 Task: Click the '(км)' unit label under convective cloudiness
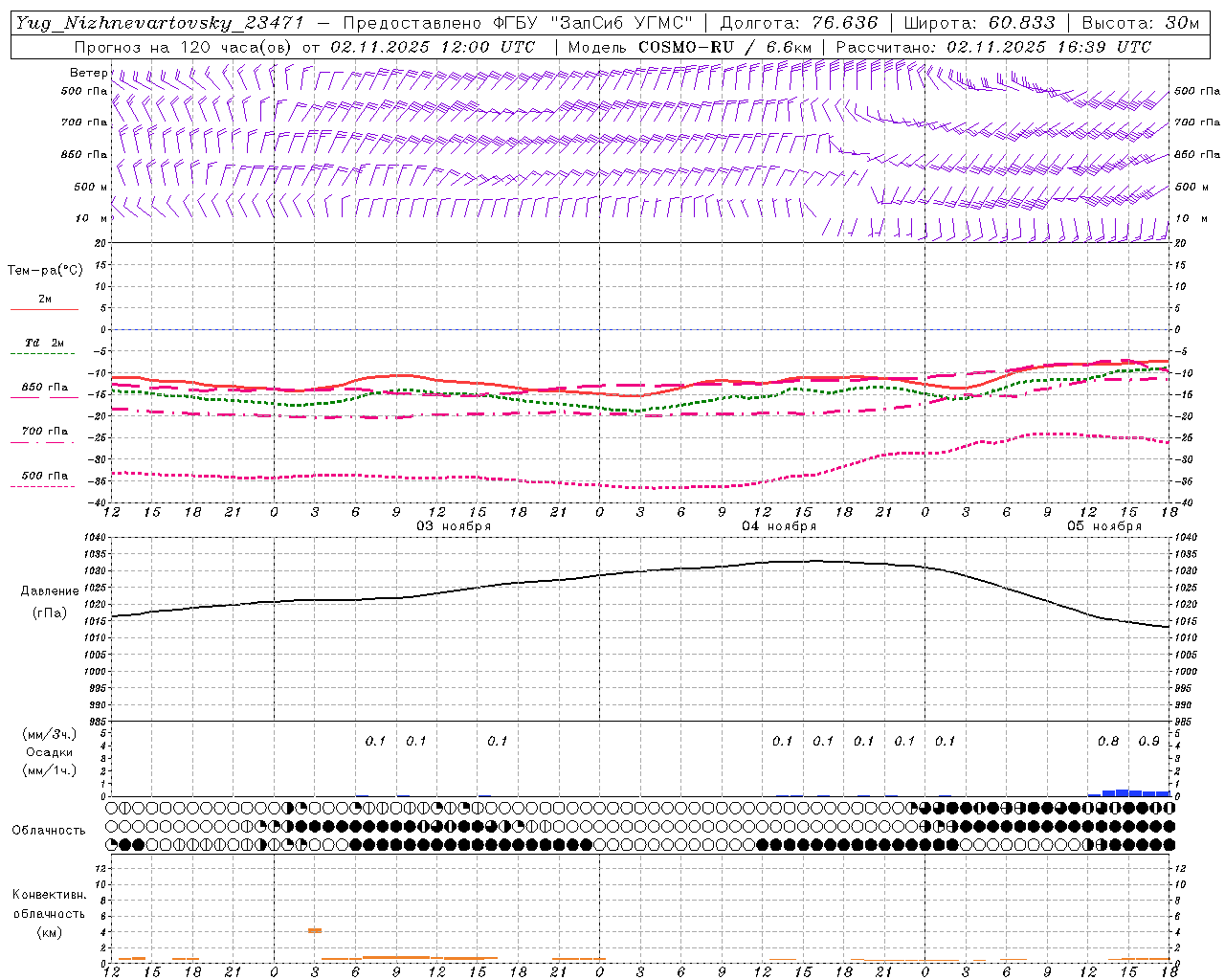49,932
